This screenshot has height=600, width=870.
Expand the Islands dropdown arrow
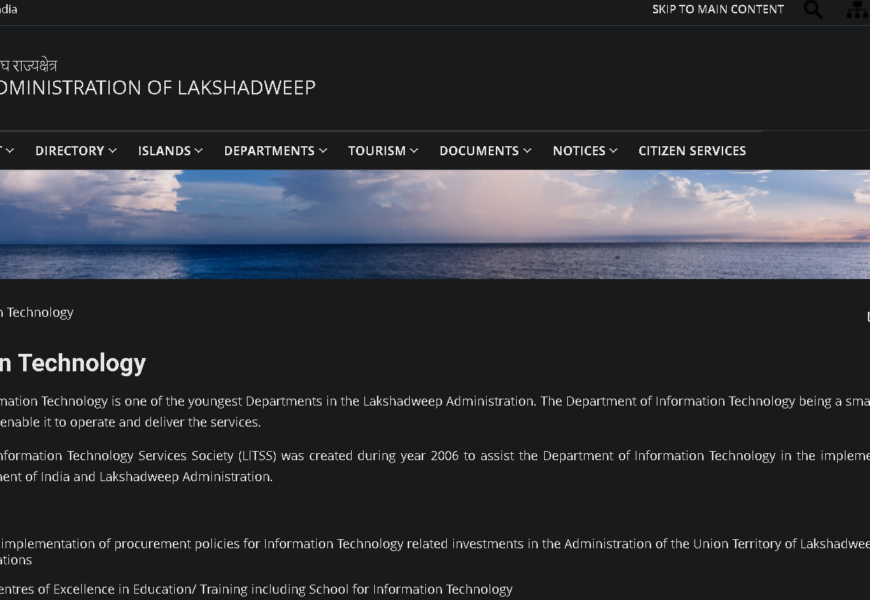pyautogui.click(x=198, y=151)
